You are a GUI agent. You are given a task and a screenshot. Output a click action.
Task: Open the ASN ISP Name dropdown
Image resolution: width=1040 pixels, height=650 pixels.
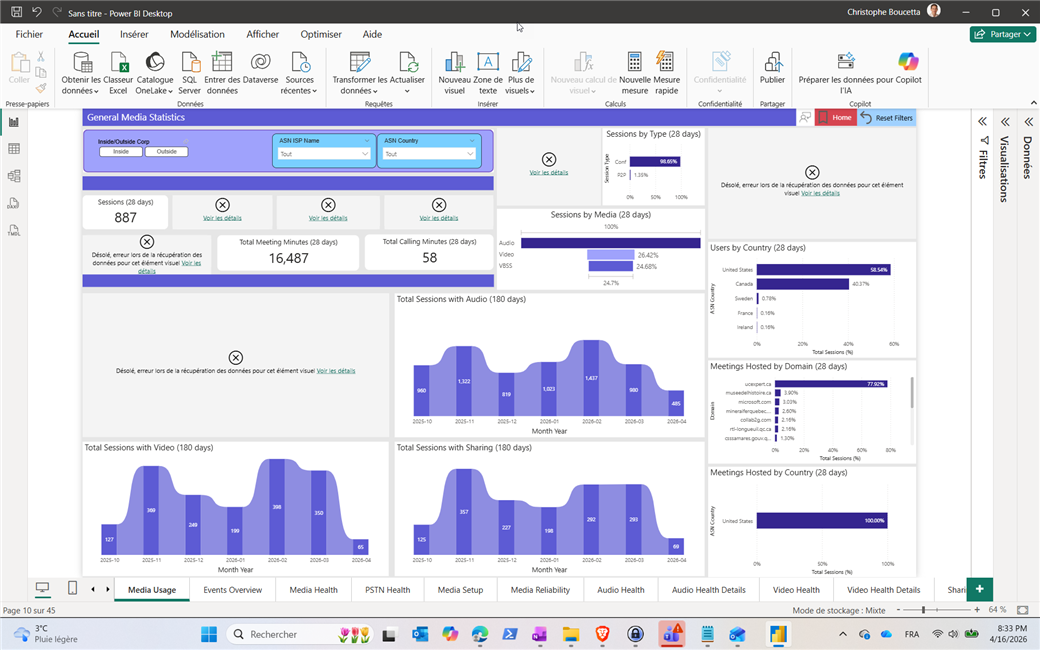click(324, 154)
